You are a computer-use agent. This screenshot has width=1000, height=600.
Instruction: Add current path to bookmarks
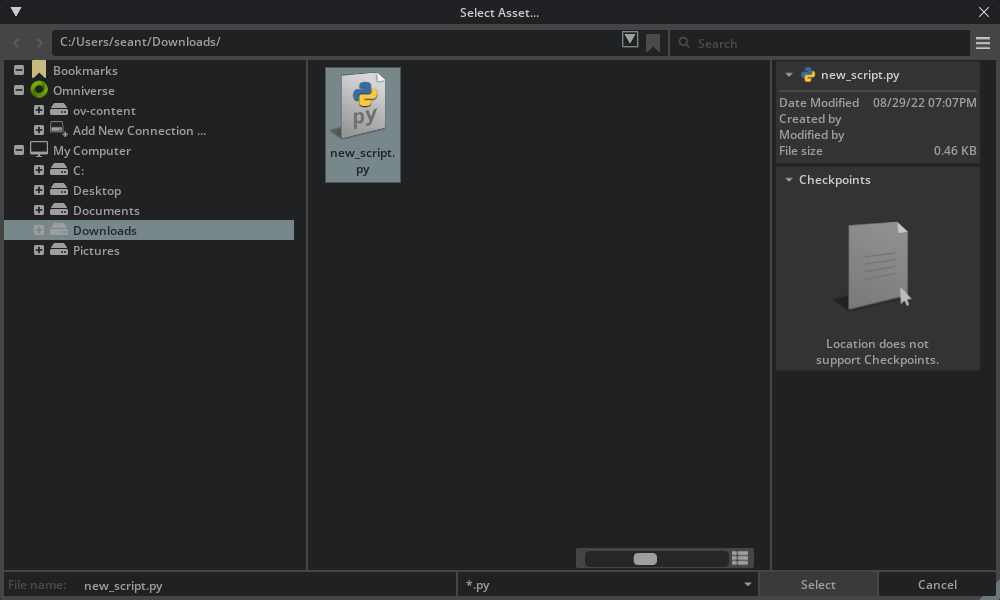pyautogui.click(x=653, y=42)
